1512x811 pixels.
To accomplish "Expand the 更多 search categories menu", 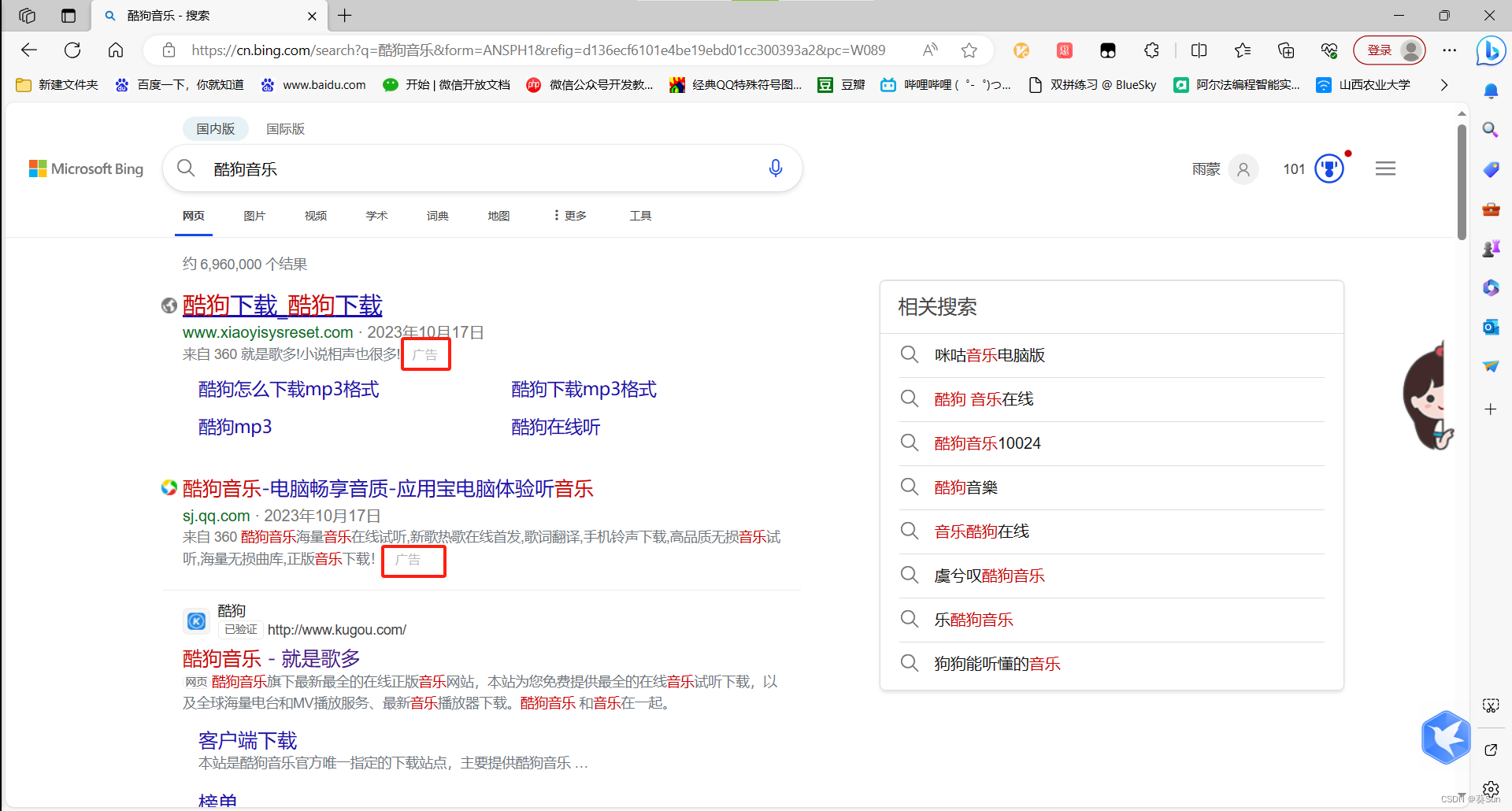I will 570,215.
